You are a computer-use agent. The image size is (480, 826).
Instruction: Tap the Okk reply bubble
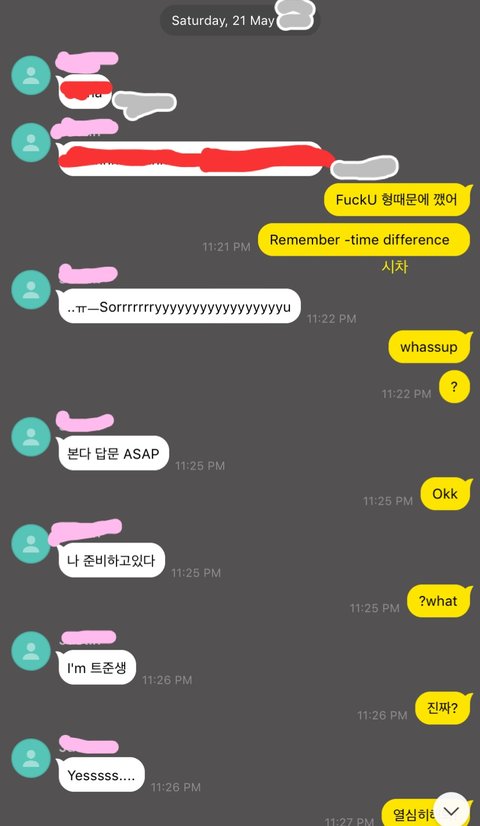pos(445,494)
